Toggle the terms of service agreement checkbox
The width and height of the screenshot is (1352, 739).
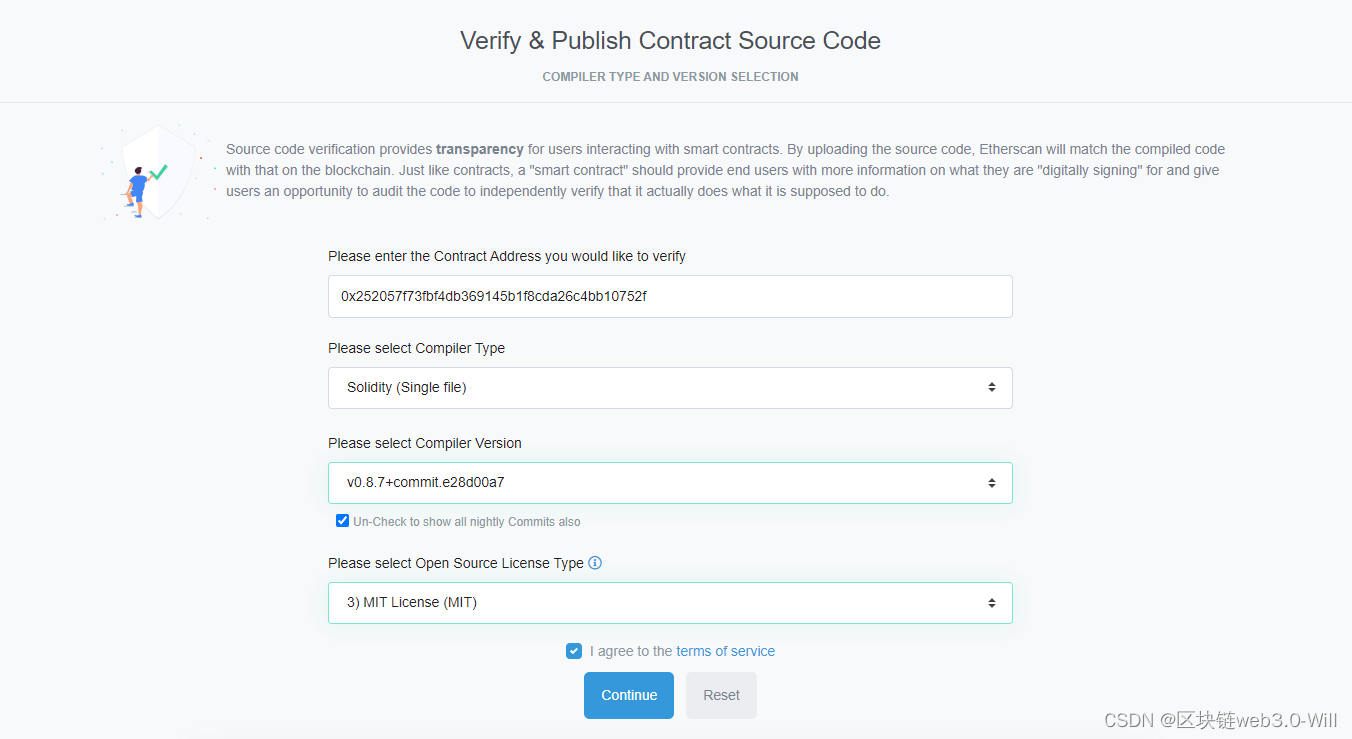(573, 651)
